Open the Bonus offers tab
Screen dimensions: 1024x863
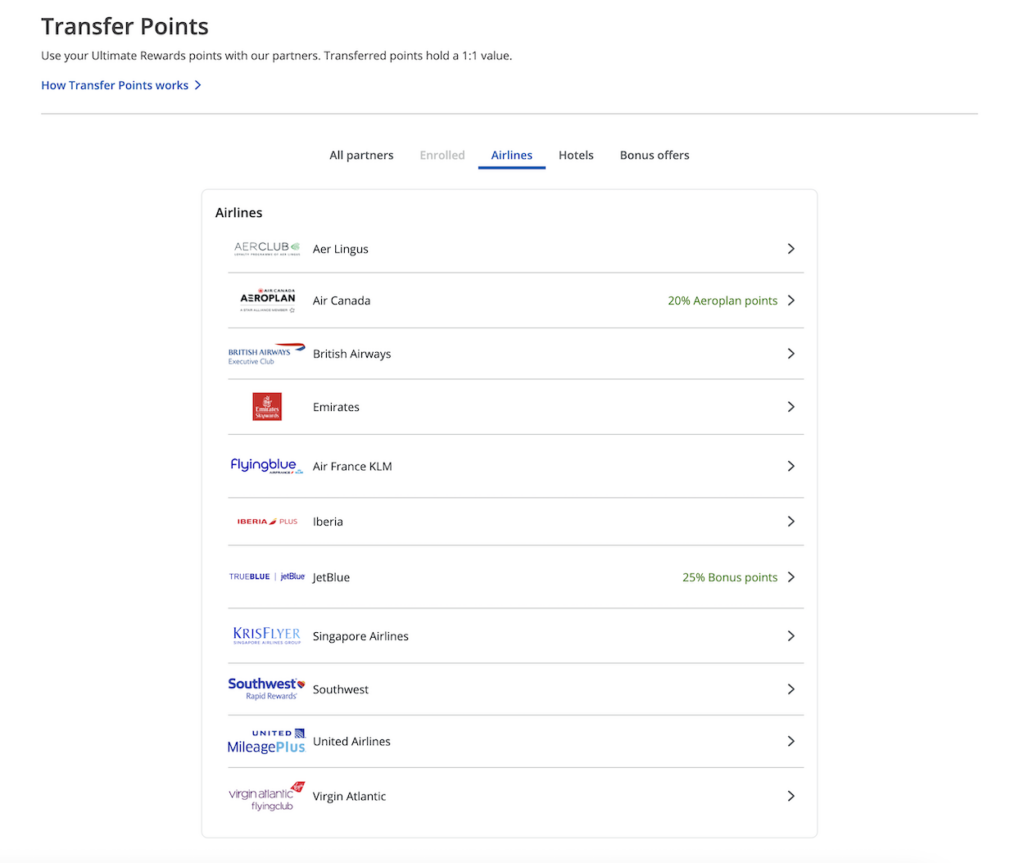(x=654, y=155)
